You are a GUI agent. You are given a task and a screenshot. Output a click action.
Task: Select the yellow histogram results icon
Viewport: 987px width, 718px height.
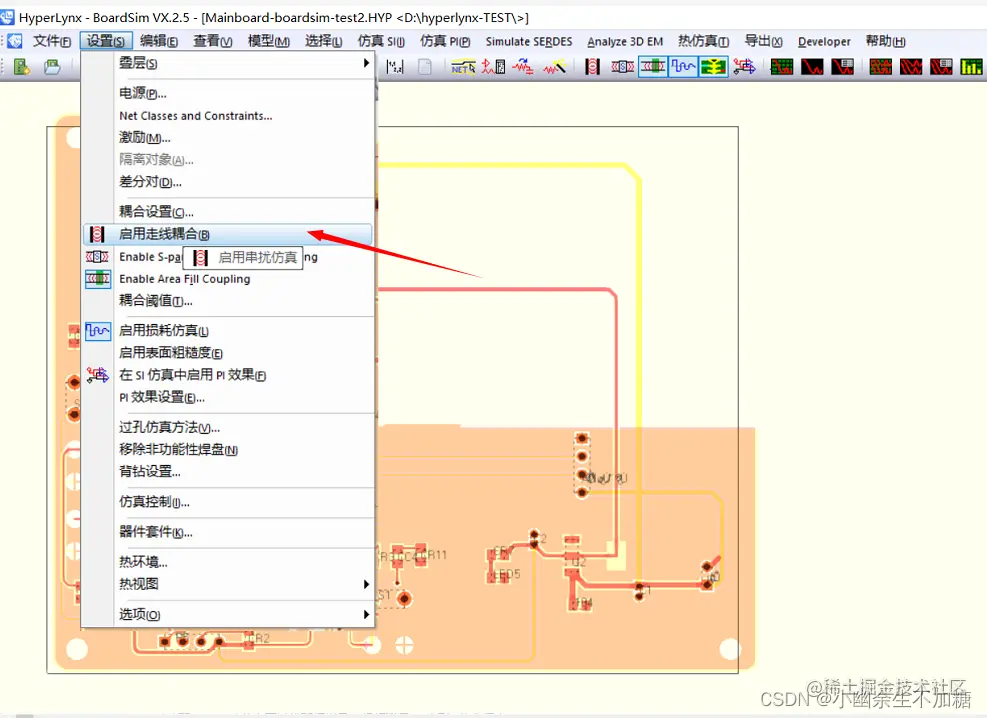click(x=969, y=66)
